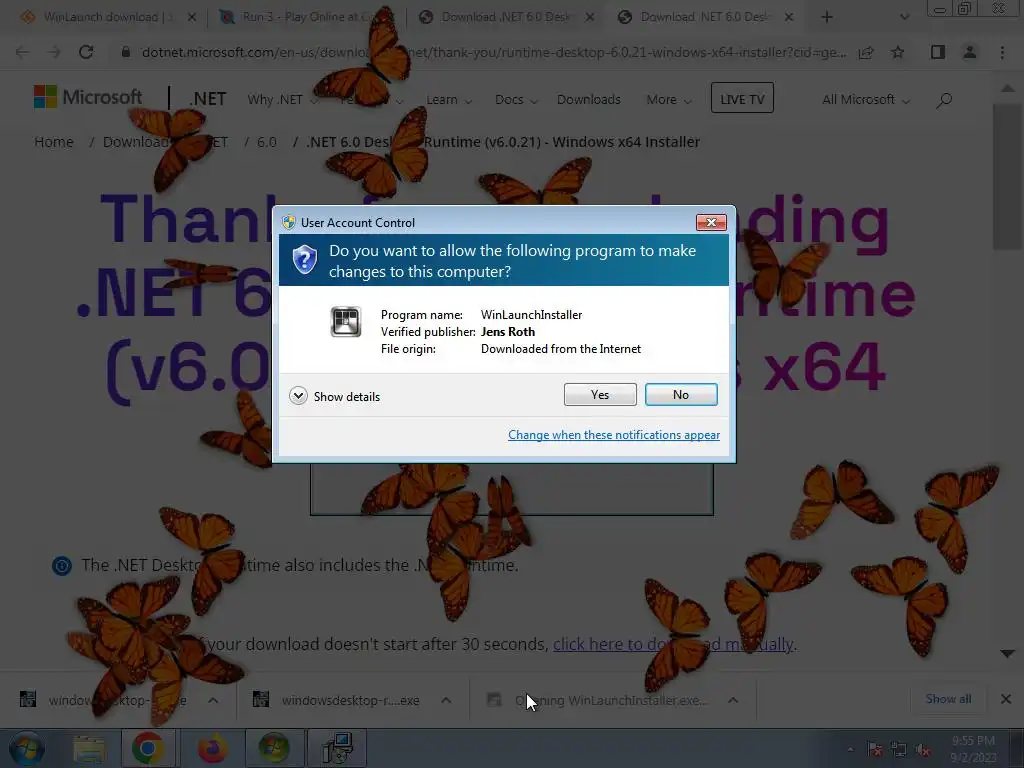Image resolution: width=1024 pixels, height=768 pixels.
Task: Go to Home breadcrumb
Action: point(54,142)
